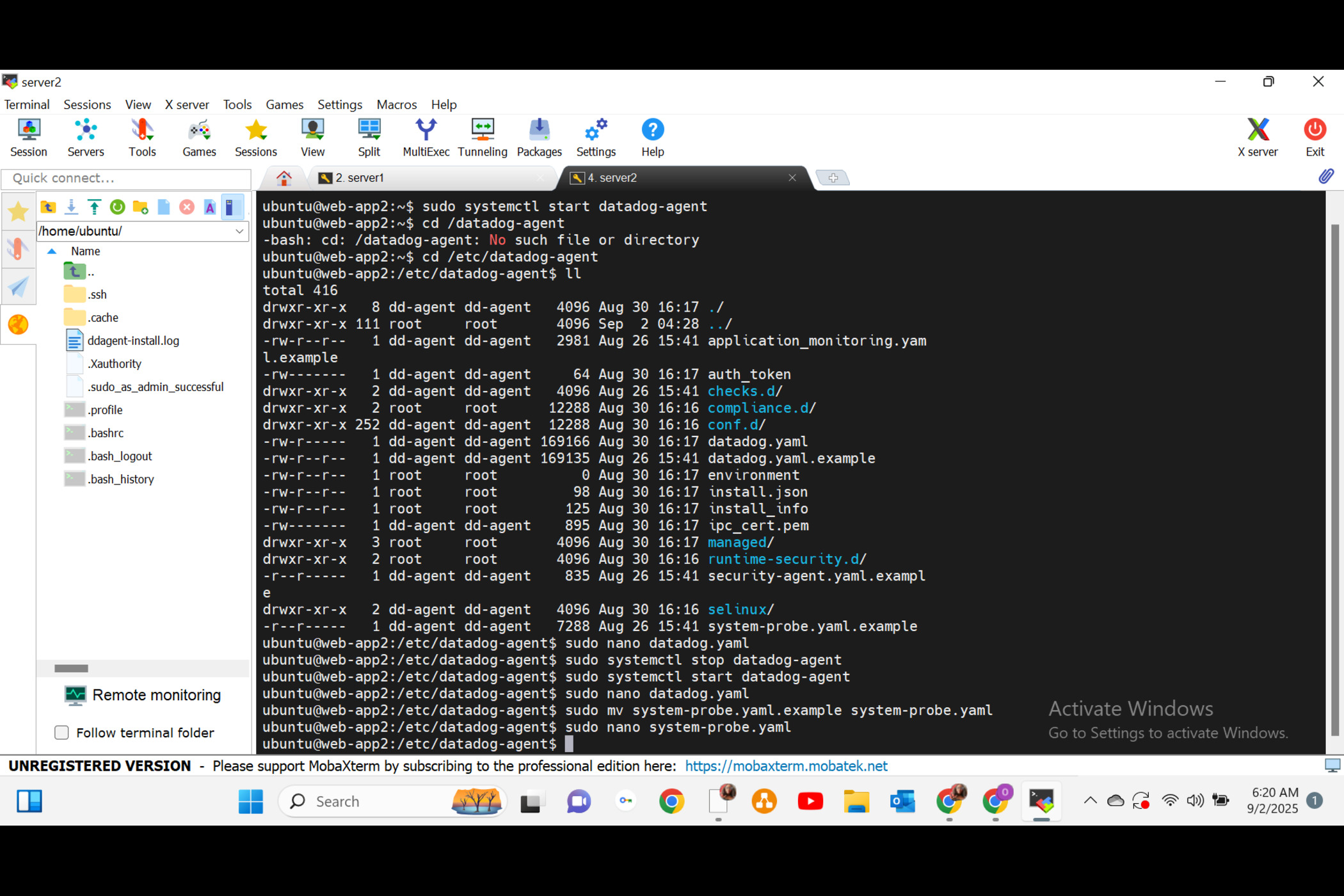The height and width of the screenshot is (896, 1344).
Task: Click the SFTP download arrow icon
Action: pyautogui.click(x=71, y=207)
